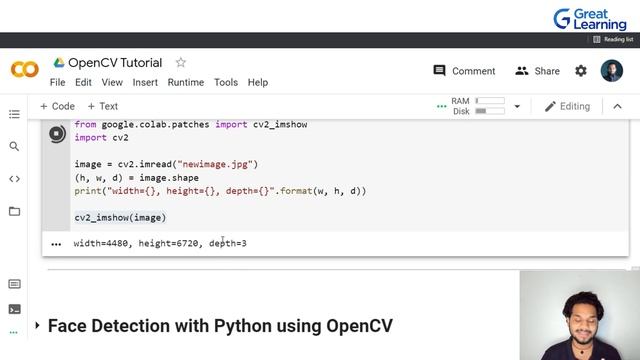The width and height of the screenshot is (640, 360).
Task: Open the Tools menu
Action: 226,82
